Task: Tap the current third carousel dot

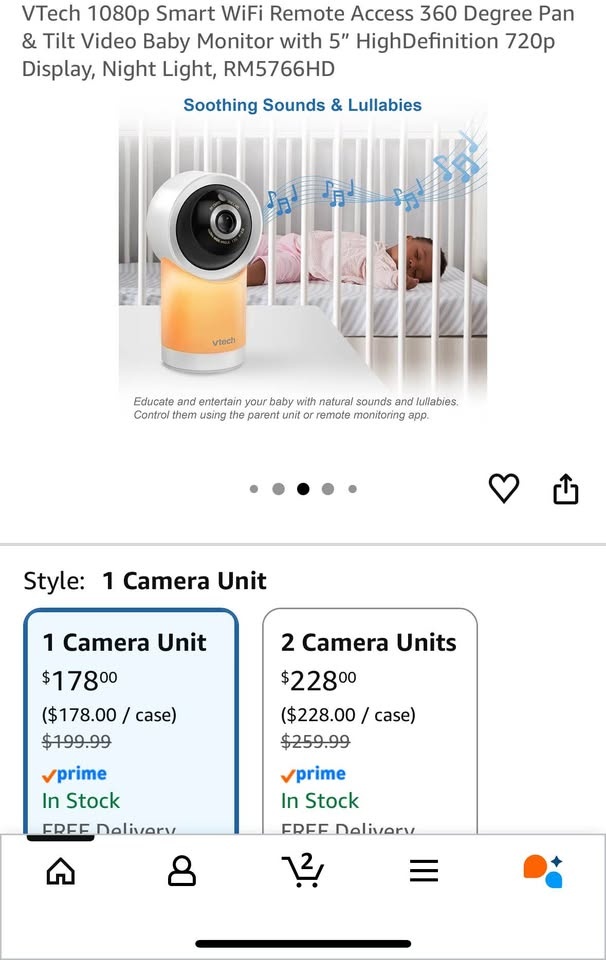Action: pos(303,489)
